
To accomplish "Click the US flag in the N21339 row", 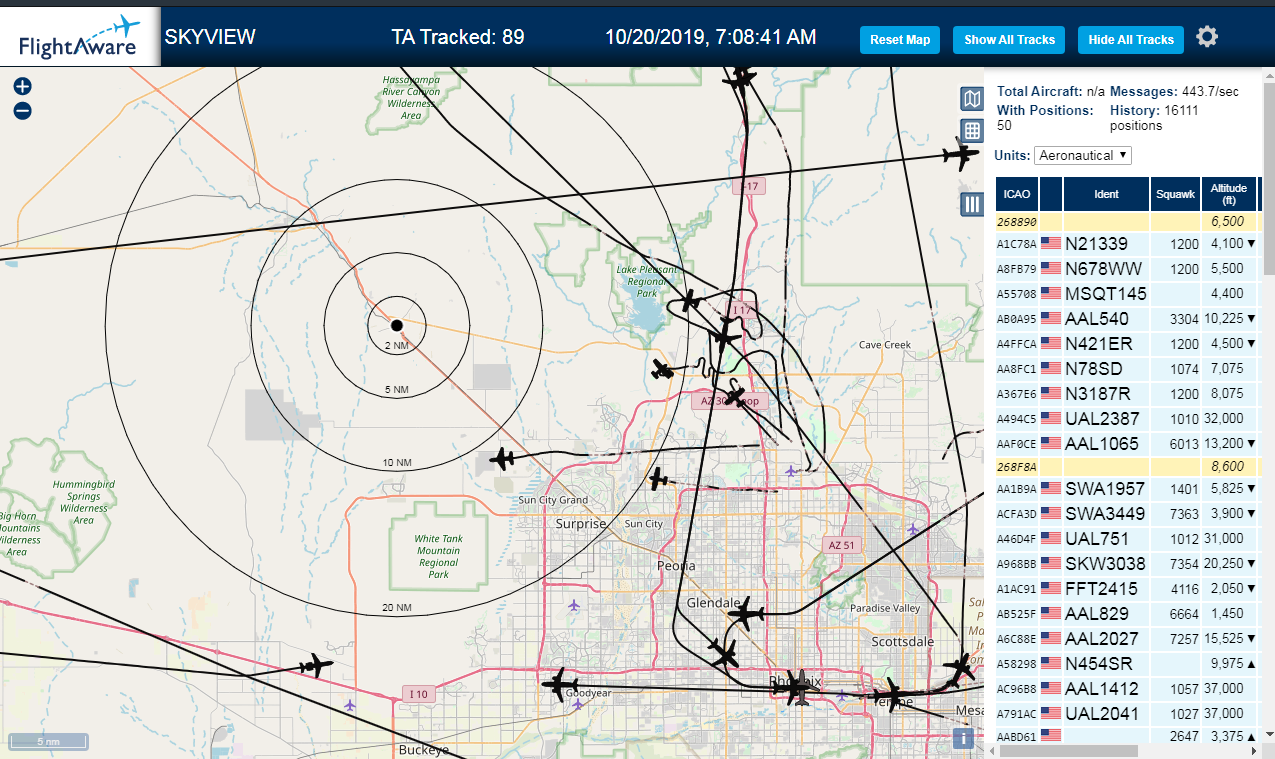I will [x=1051, y=243].
